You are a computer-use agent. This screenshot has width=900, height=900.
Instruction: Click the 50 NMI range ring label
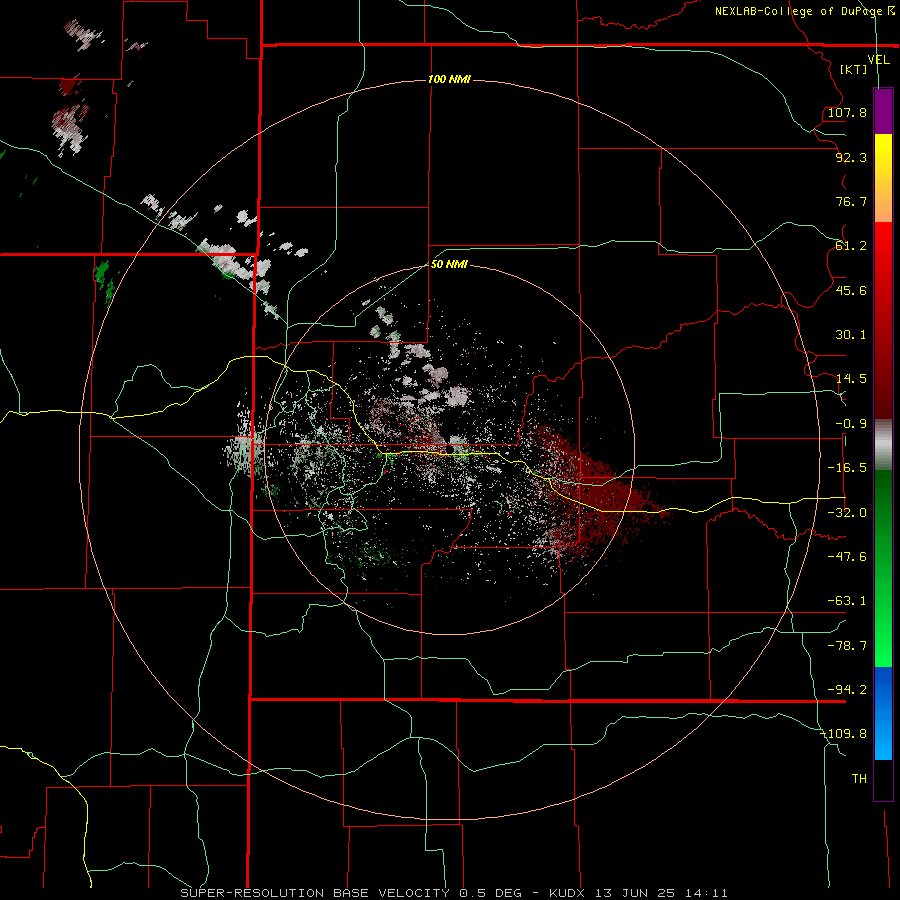tap(449, 264)
